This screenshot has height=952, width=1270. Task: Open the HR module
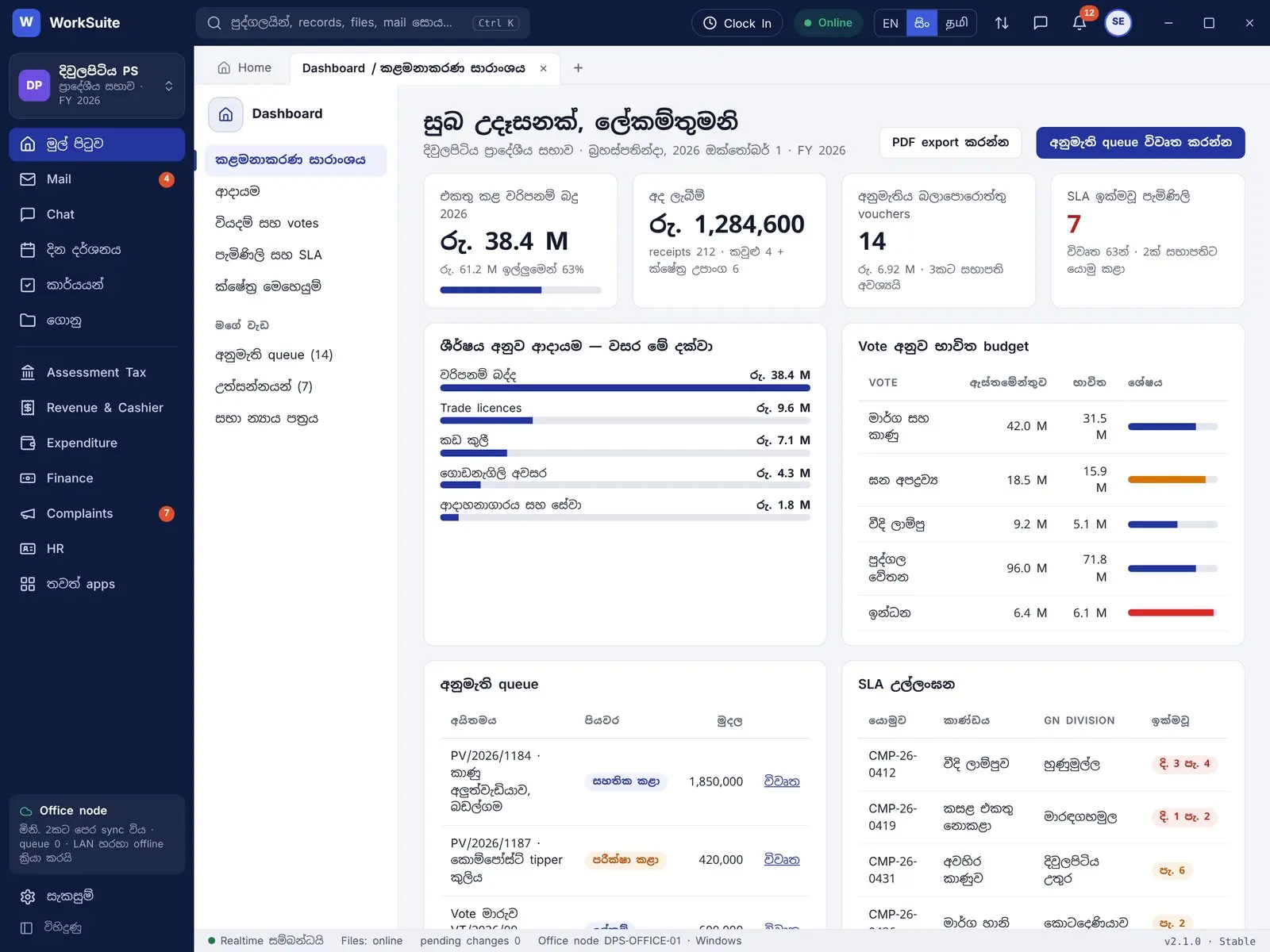[x=97, y=549]
